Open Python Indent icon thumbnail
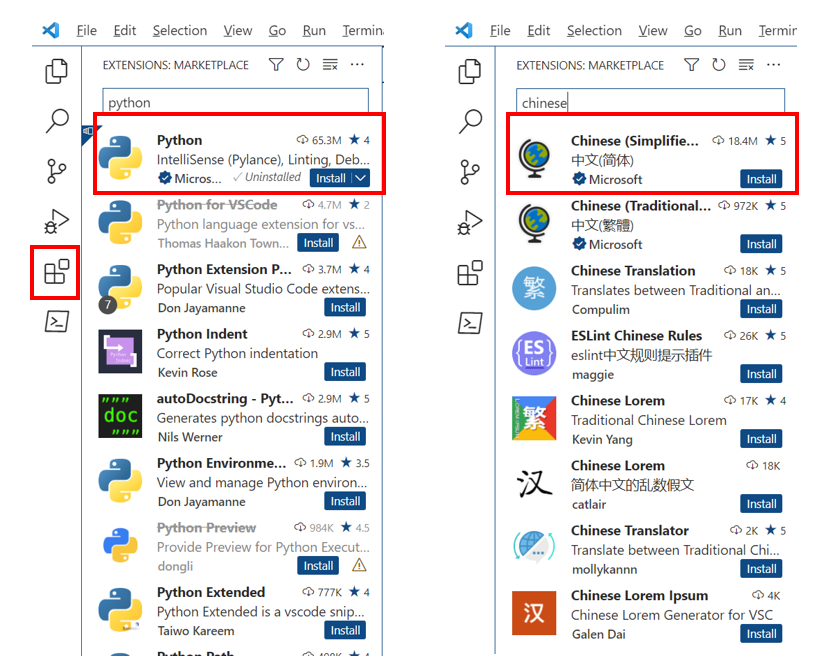 121,351
